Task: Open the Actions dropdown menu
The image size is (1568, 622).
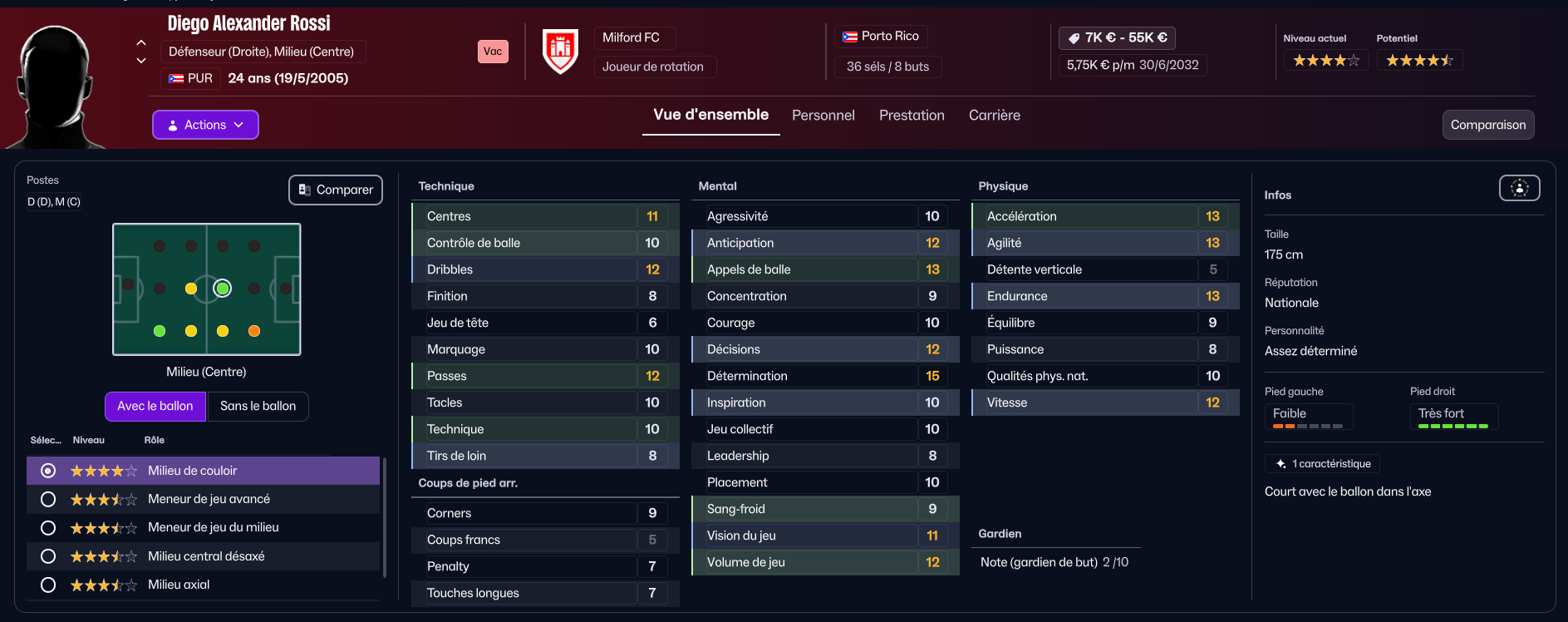Action: pyautogui.click(x=205, y=125)
